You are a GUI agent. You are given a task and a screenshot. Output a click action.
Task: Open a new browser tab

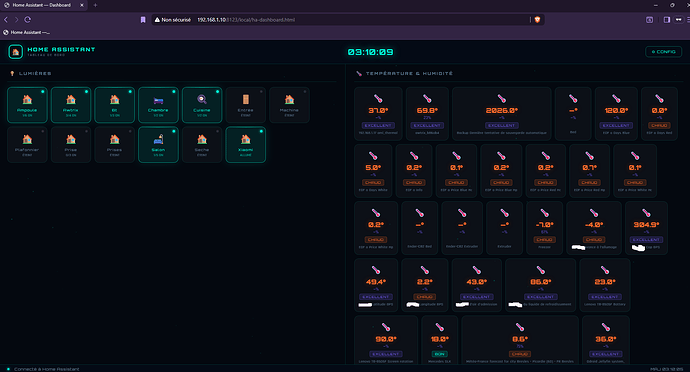[x=95, y=5]
